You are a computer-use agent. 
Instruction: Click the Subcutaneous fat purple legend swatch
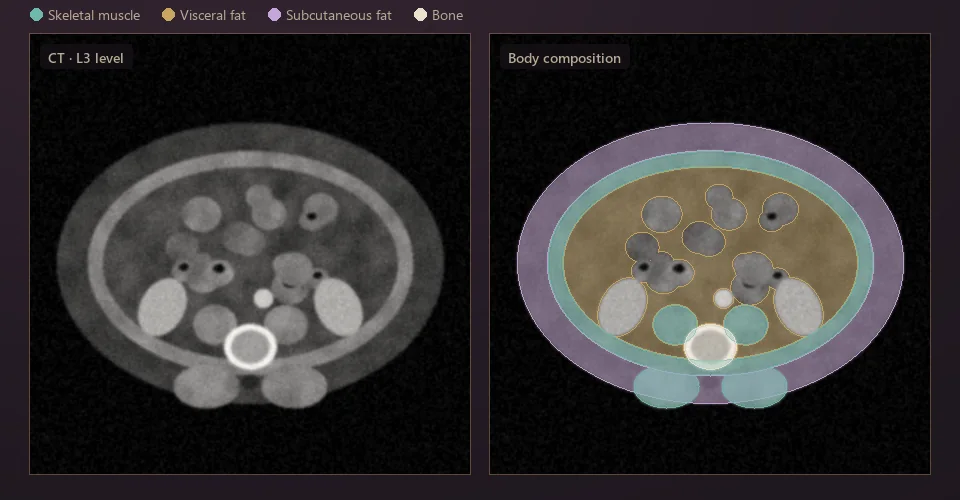[274, 15]
